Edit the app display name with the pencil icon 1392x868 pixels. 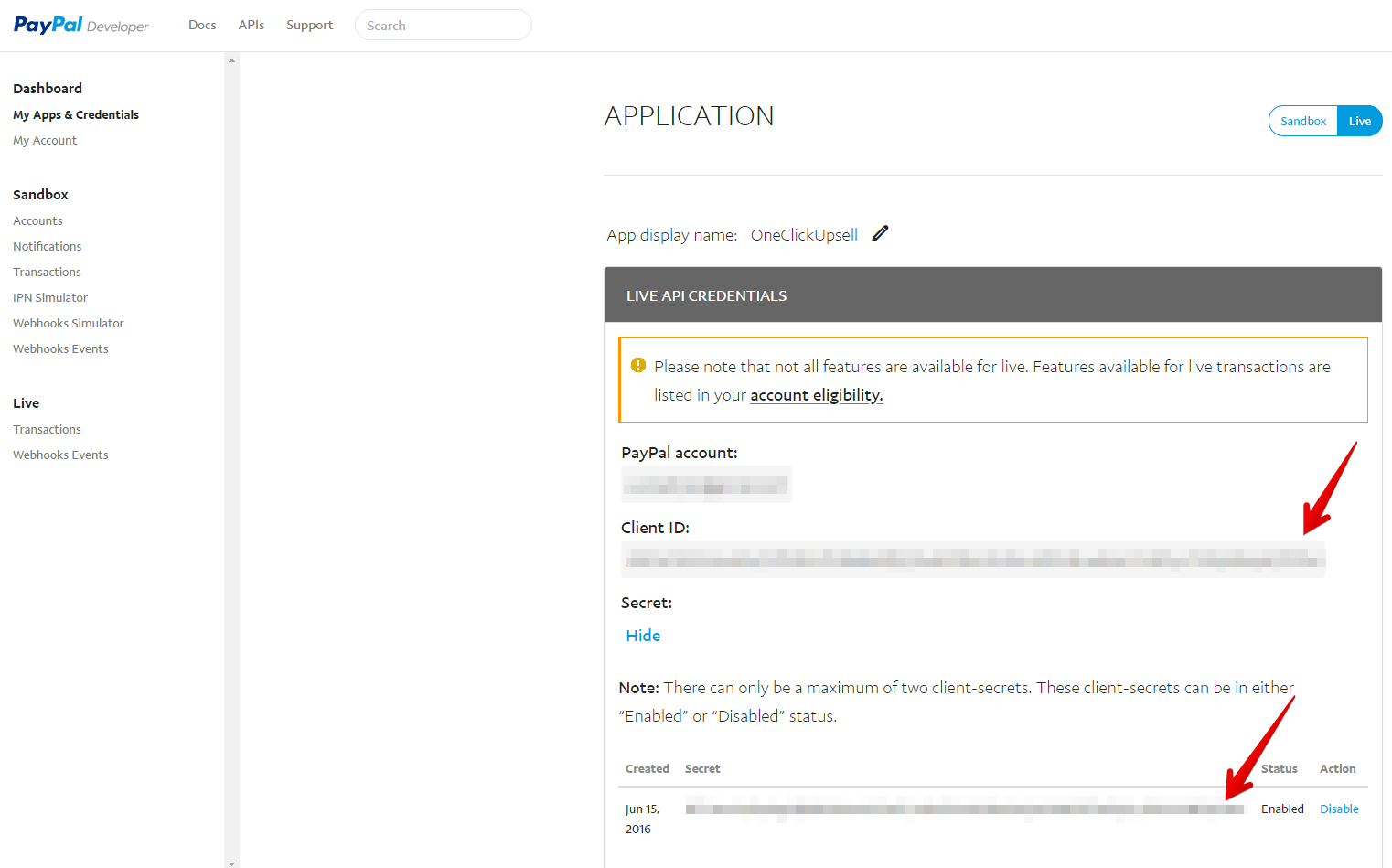(x=880, y=233)
